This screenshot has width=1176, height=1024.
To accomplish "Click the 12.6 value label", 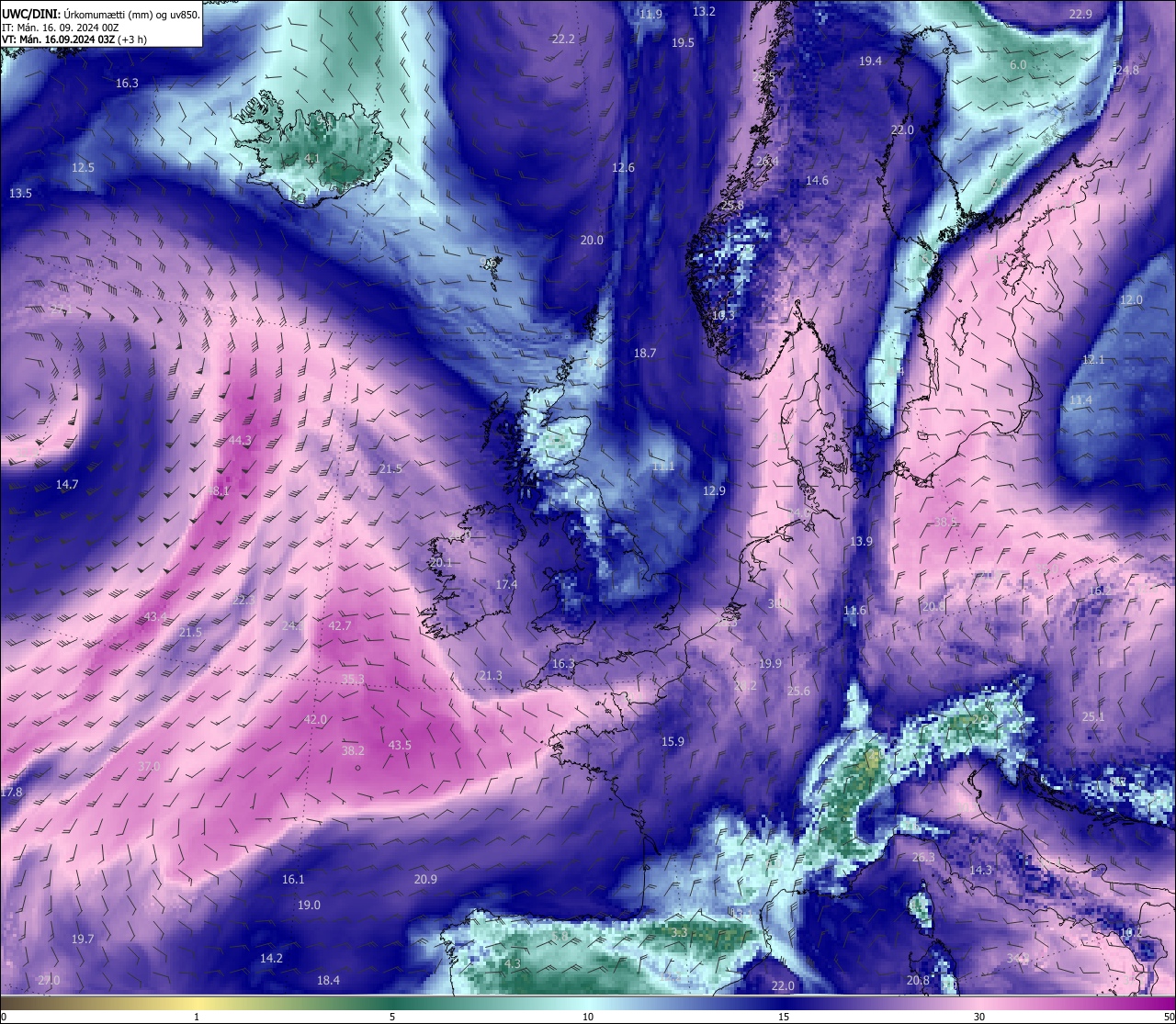I will pos(623,167).
